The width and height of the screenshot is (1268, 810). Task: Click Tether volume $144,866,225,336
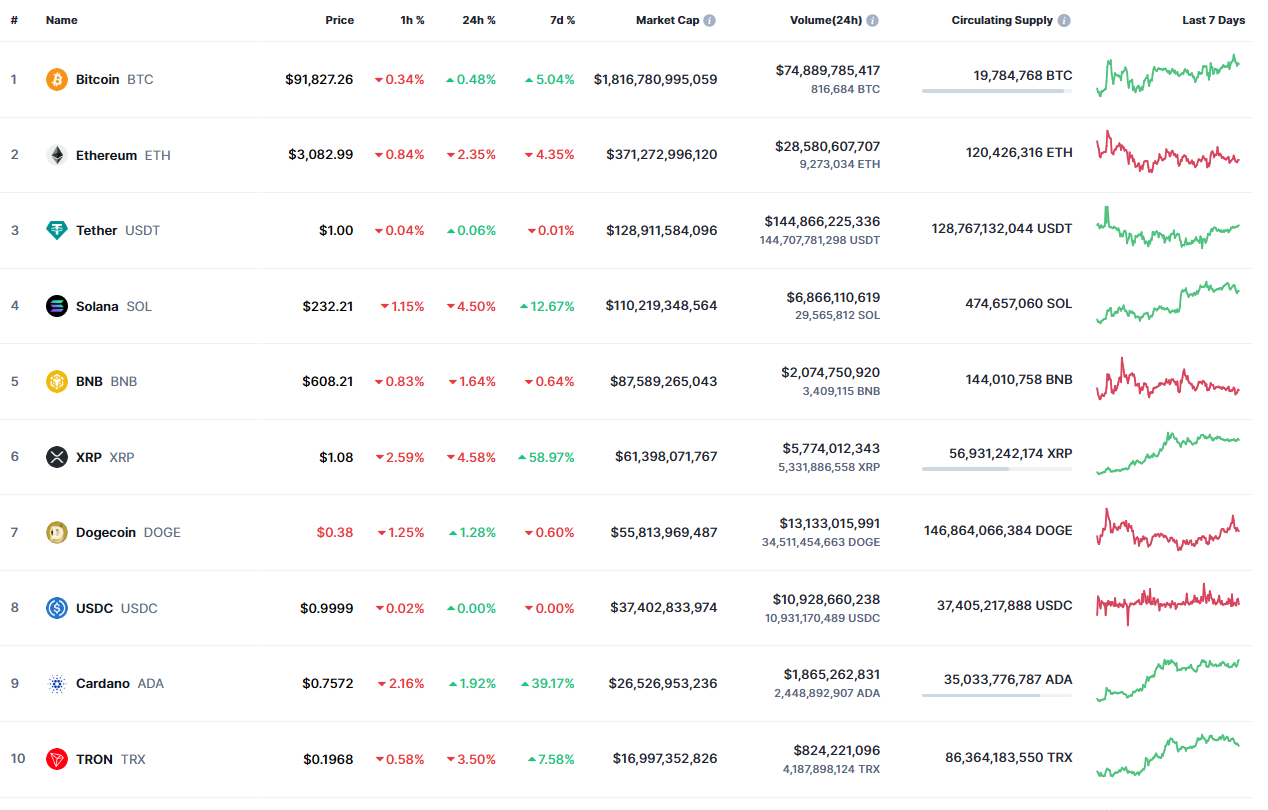(822, 221)
